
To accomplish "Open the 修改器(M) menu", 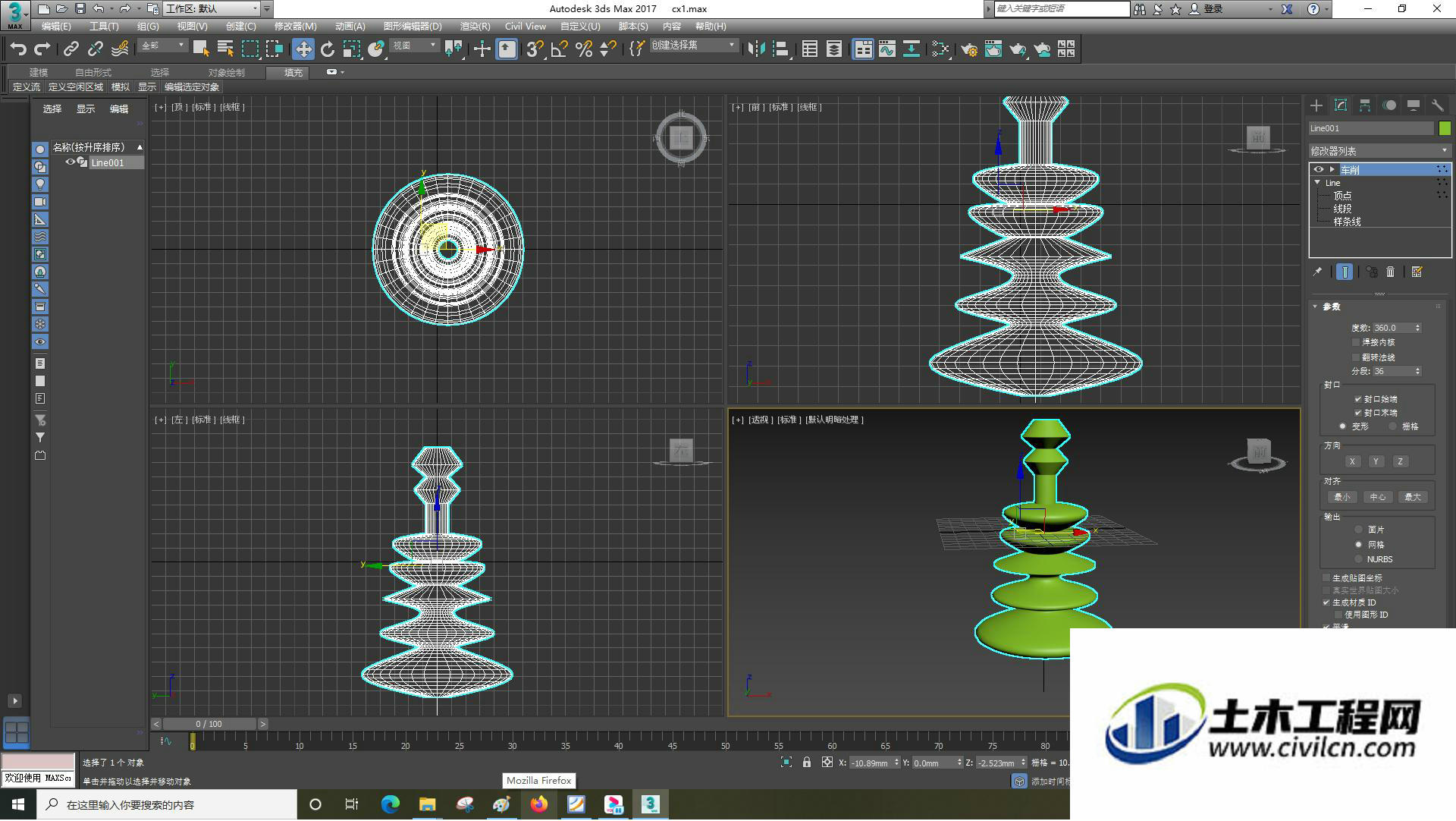I will [295, 27].
